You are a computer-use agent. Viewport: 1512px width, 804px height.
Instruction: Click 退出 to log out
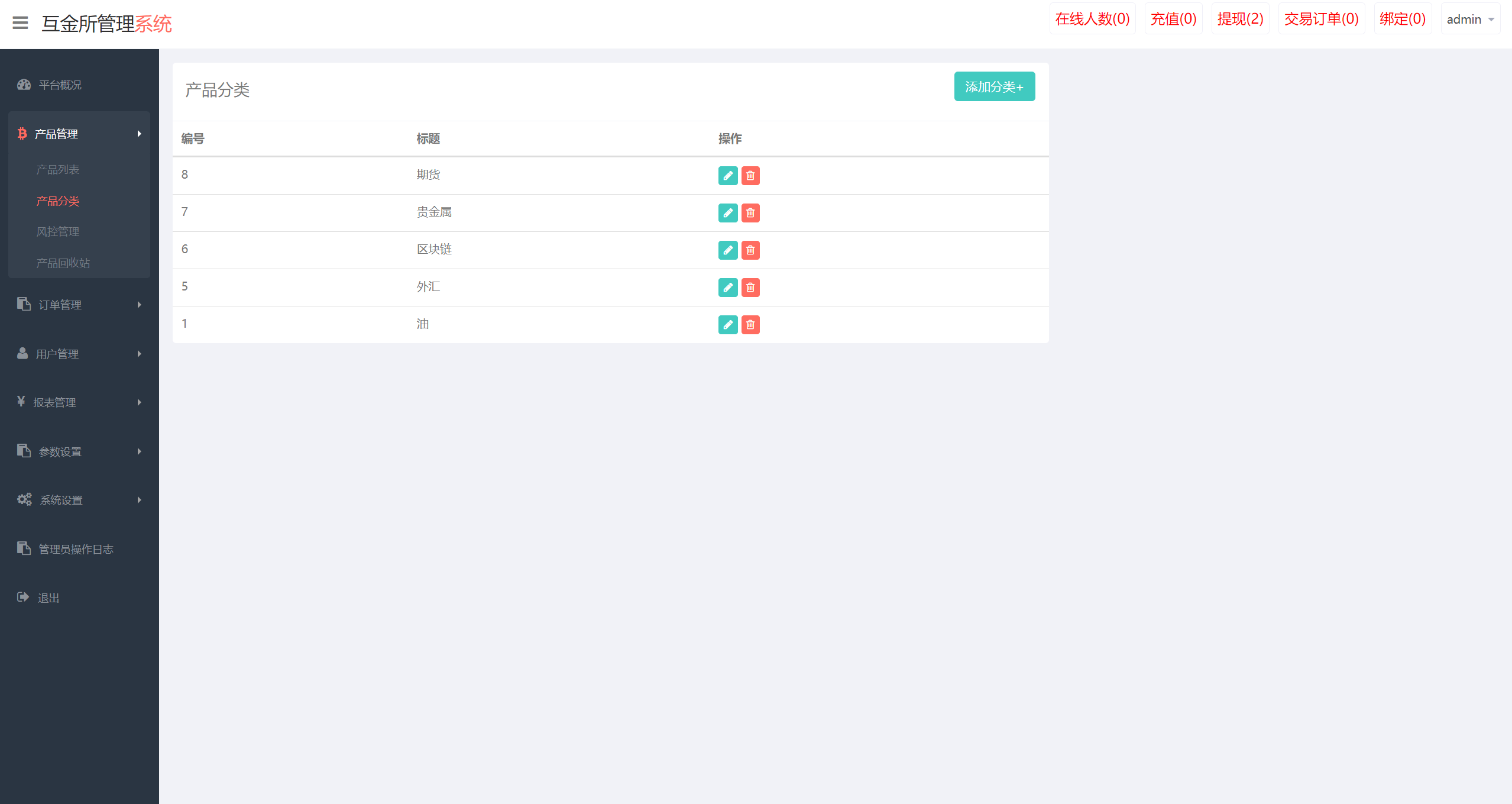coord(48,598)
